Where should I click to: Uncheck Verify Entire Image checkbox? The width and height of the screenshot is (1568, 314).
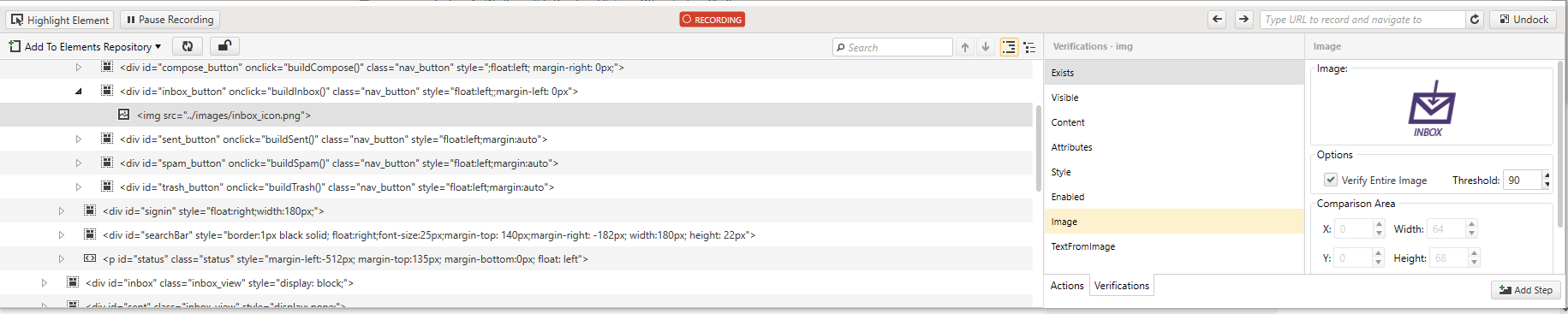tap(1331, 180)
